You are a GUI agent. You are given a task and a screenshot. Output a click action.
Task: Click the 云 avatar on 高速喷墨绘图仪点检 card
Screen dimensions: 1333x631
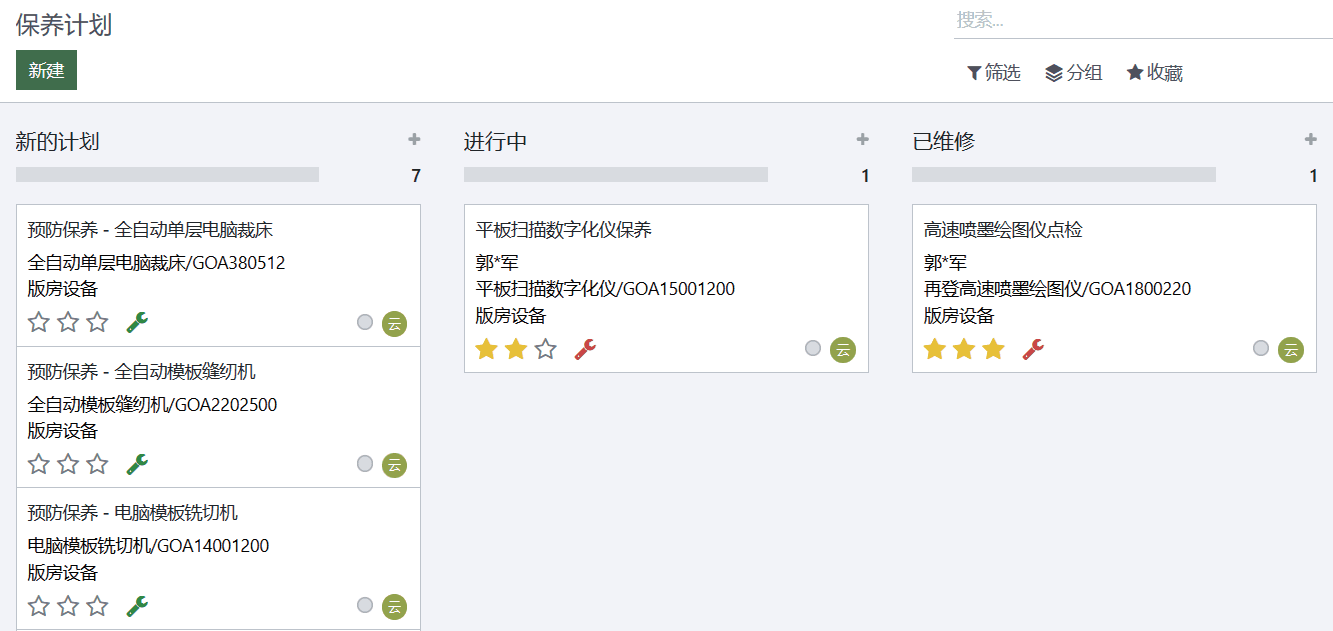(1291, 349)
